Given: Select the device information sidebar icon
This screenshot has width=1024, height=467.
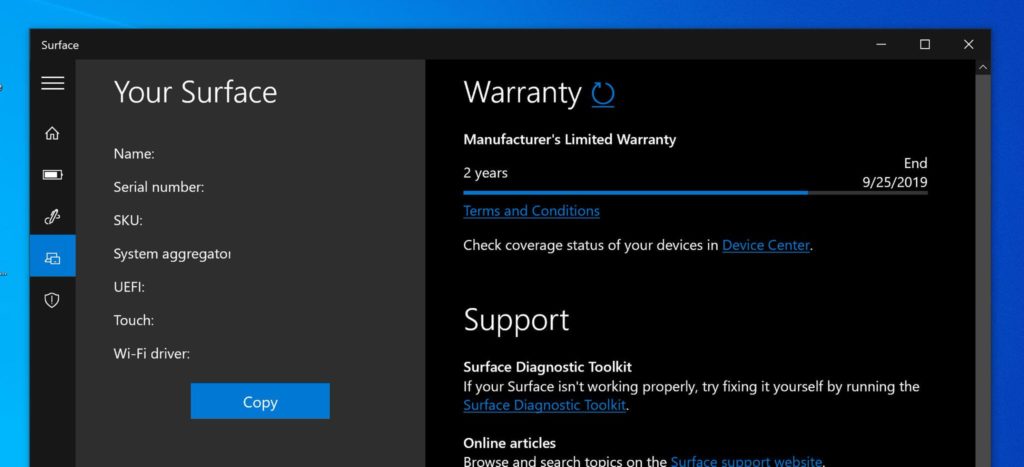Looking at the screenshot, I should coord(52,258).
